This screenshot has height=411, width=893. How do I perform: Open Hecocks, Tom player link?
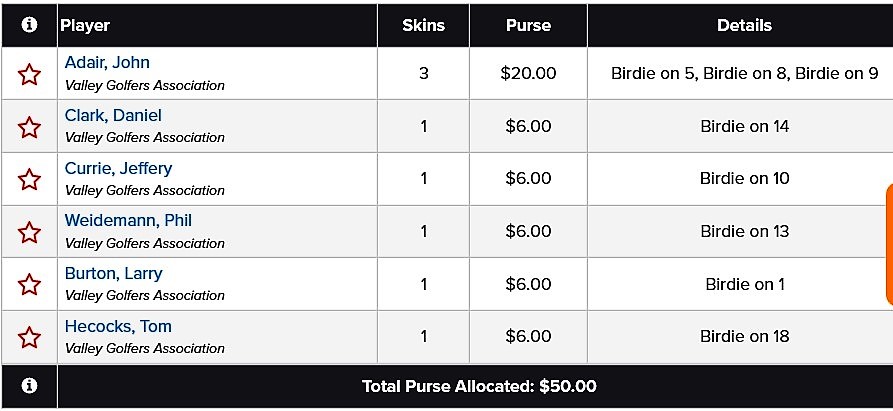click(x=118, y=326)
